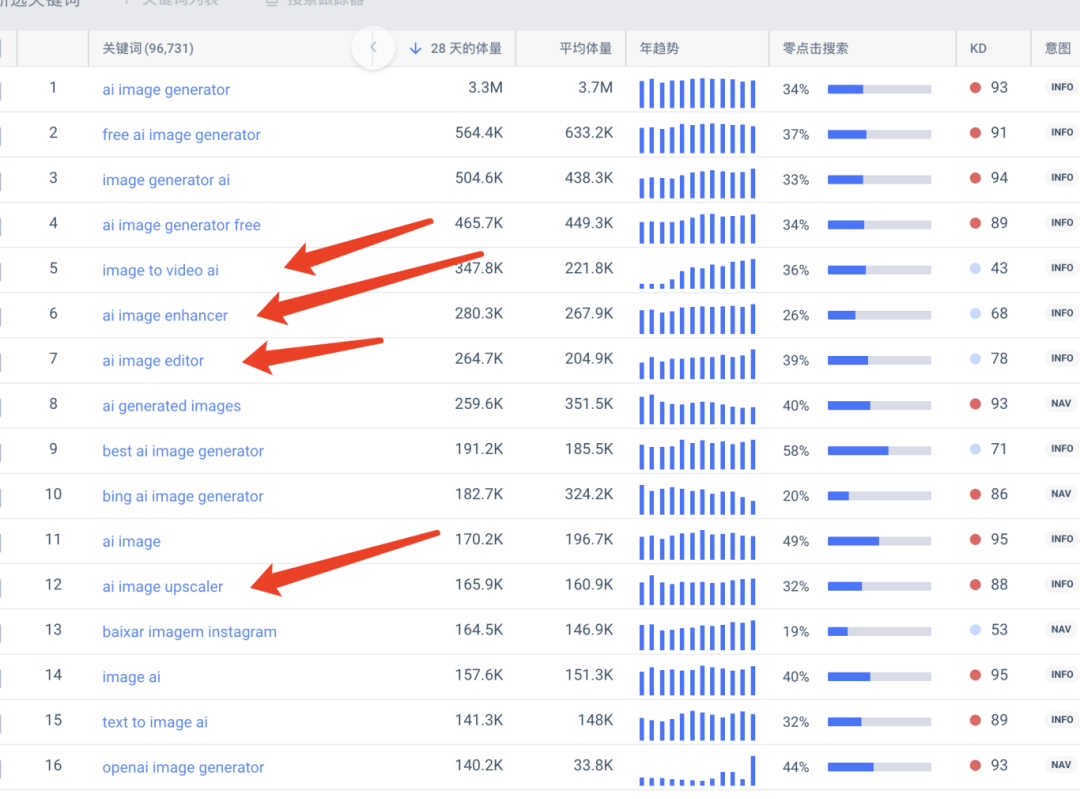Click the KD dot for 'ai image enhancer'

pyautogui.click(x=975, y=313)
